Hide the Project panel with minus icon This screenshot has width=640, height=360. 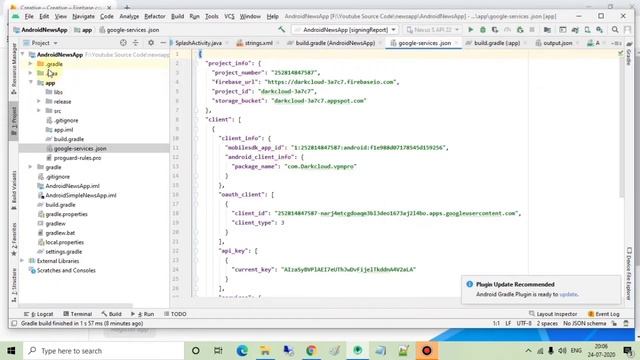coord(163,42)
